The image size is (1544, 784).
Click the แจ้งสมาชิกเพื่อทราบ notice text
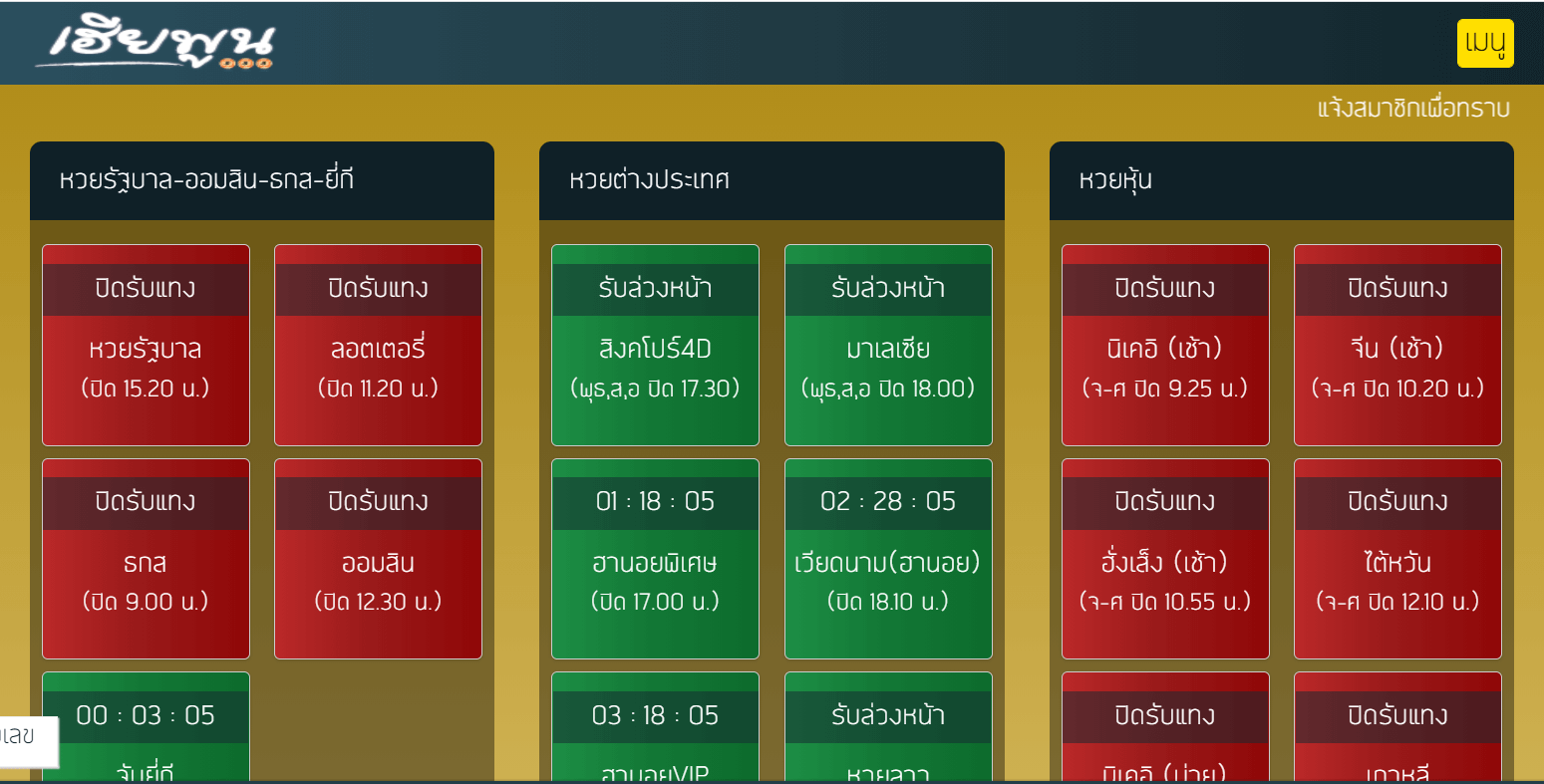coord(1413,109)
